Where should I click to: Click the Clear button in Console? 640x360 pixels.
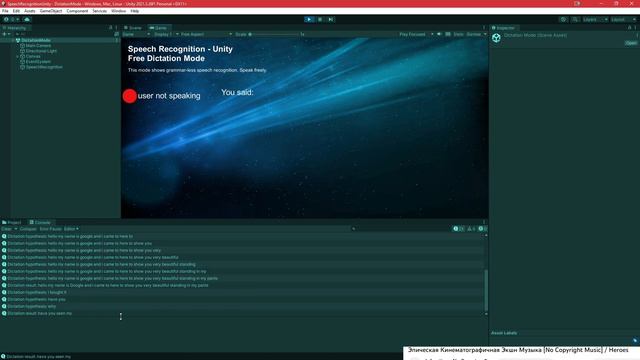click(7, 229)
